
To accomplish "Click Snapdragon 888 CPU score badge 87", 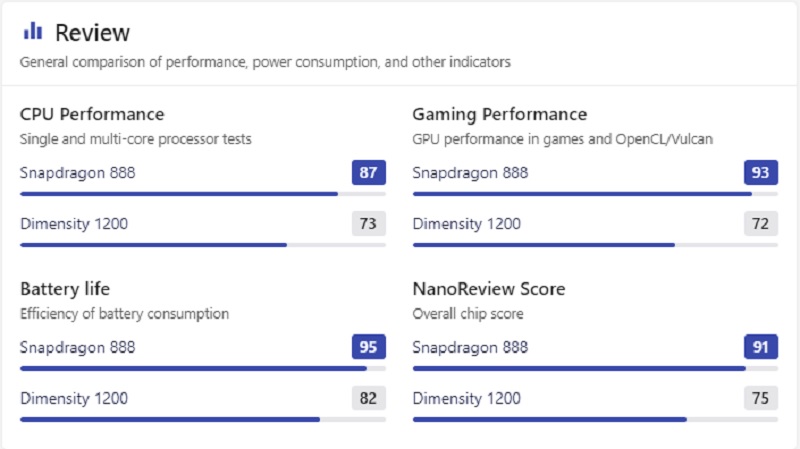I will [x=368, y=173].
